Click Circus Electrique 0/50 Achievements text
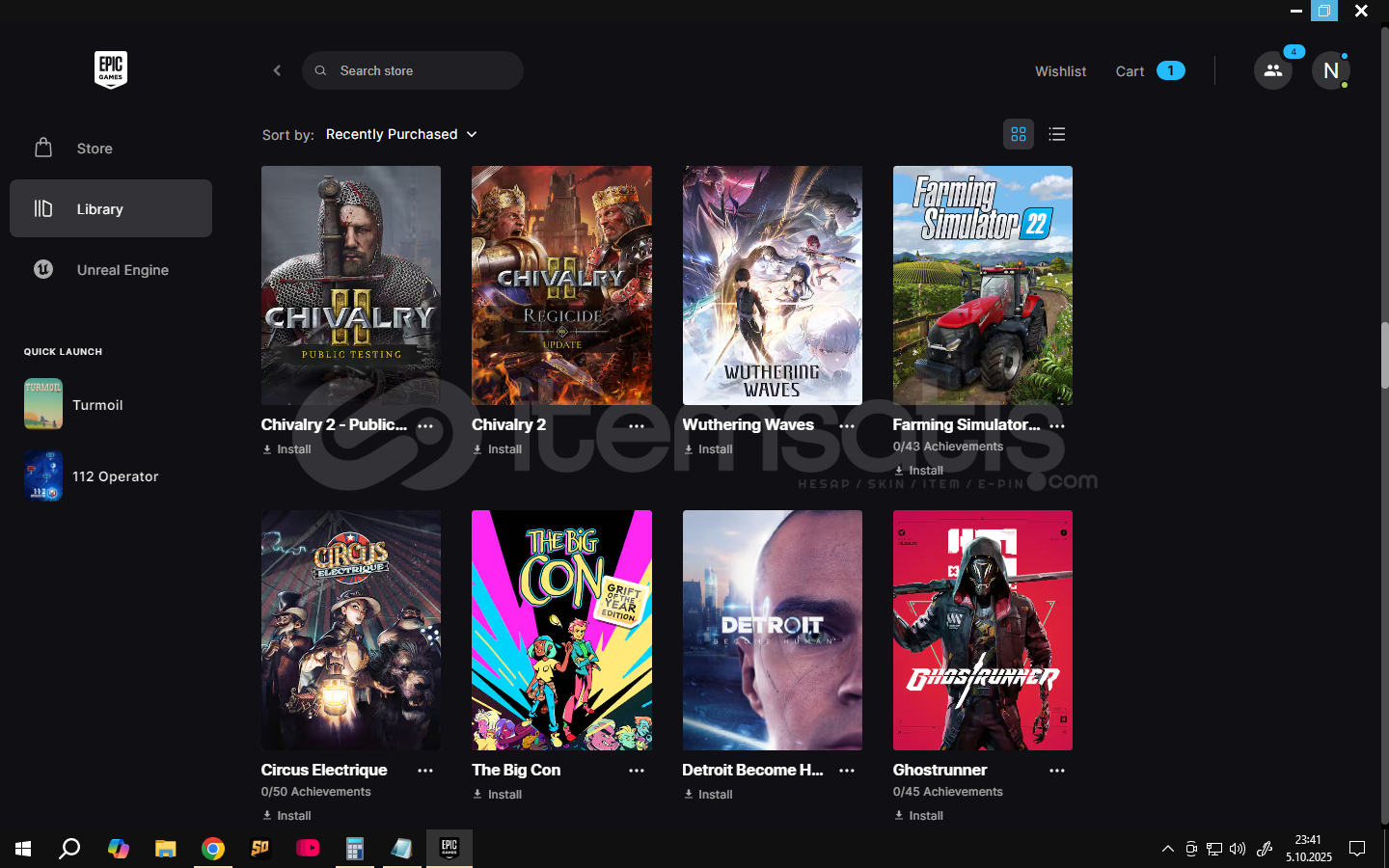1389x868 pixels. point(316,792)
